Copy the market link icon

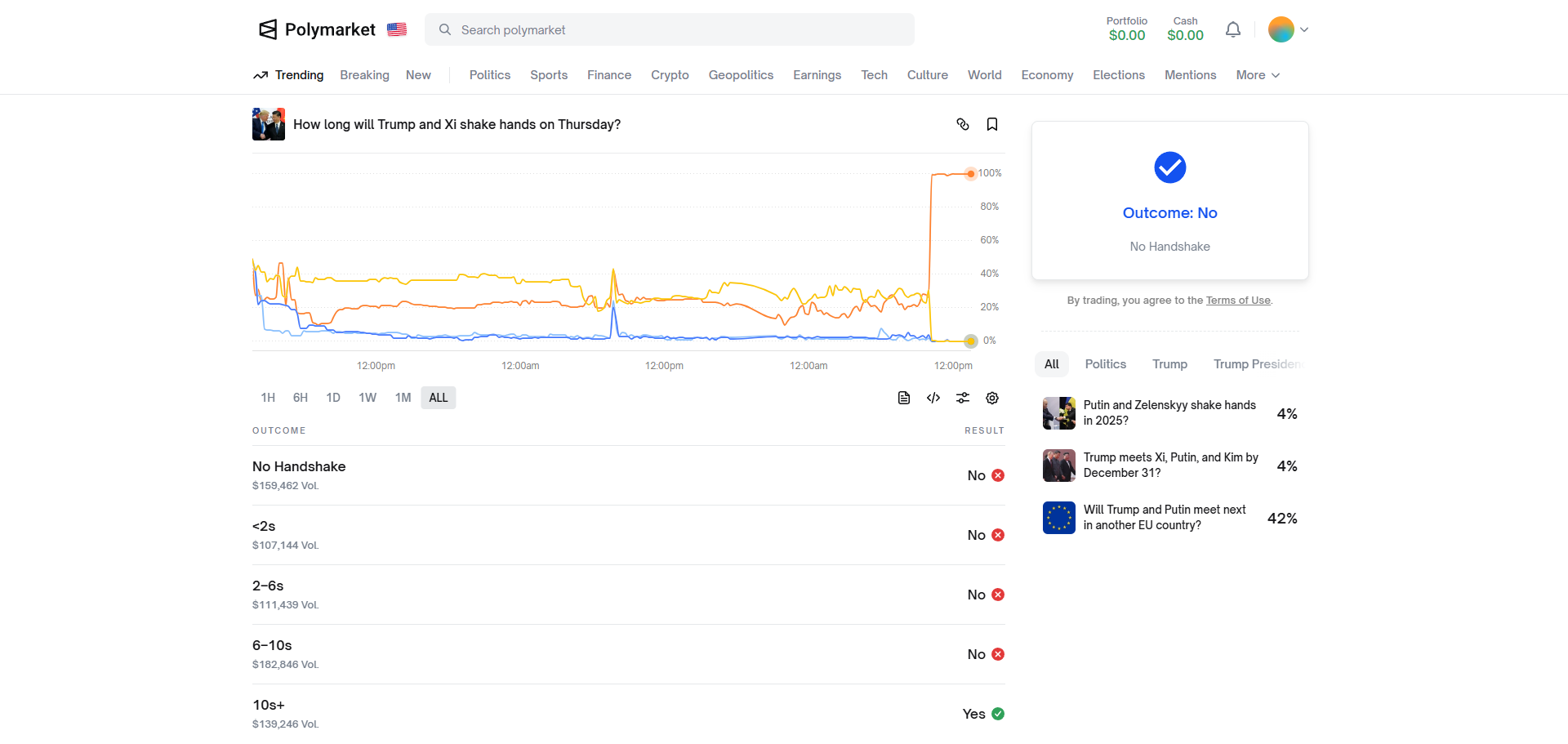pyautogui.click(x=963, y=124)
